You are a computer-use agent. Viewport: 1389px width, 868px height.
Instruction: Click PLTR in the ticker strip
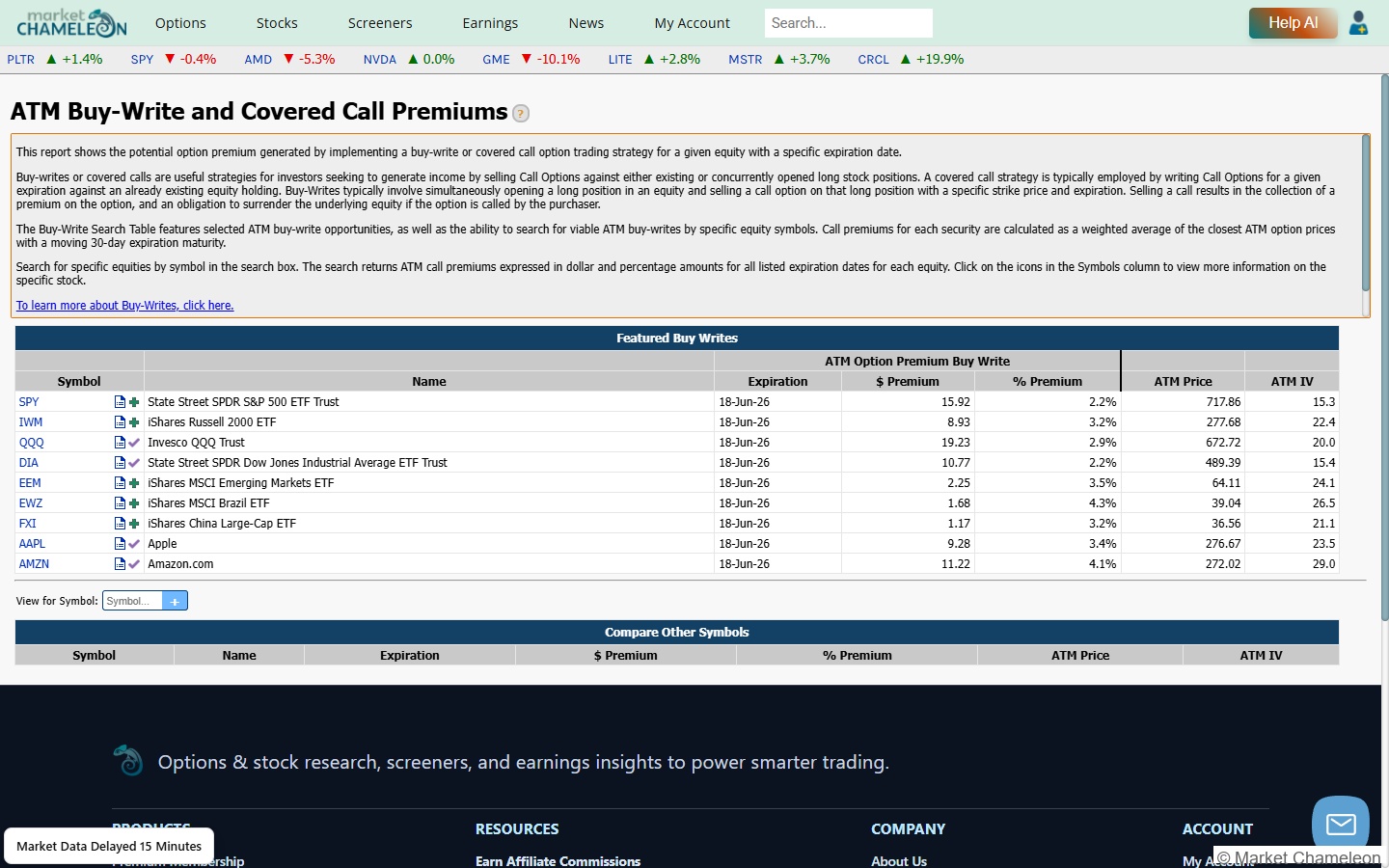[x=20, y=60]
